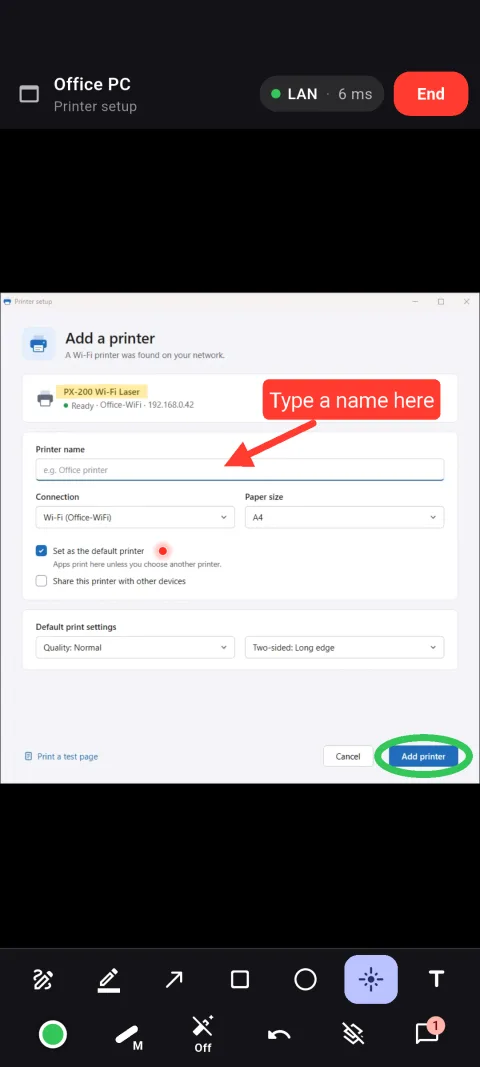This screenshot has height=1067, width=480.
Task: Open the Paper size A4 dropdown
Action: click(x=345, y=517)
